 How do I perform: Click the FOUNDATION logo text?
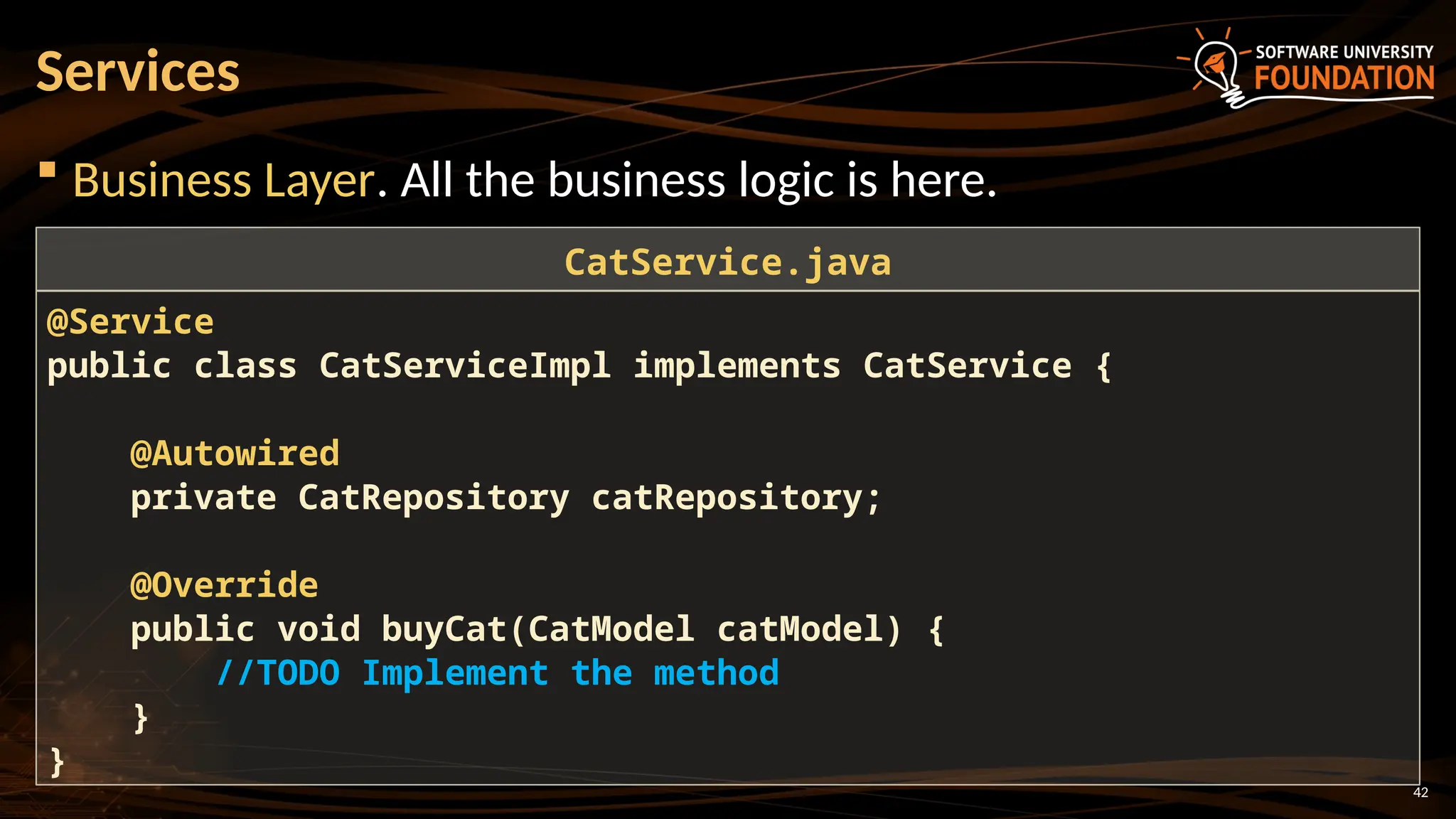[x=1344, y=78]
